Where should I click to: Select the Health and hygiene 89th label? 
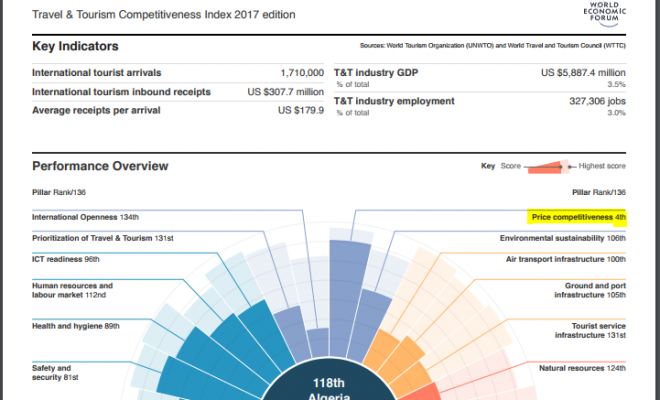(76, 326)
